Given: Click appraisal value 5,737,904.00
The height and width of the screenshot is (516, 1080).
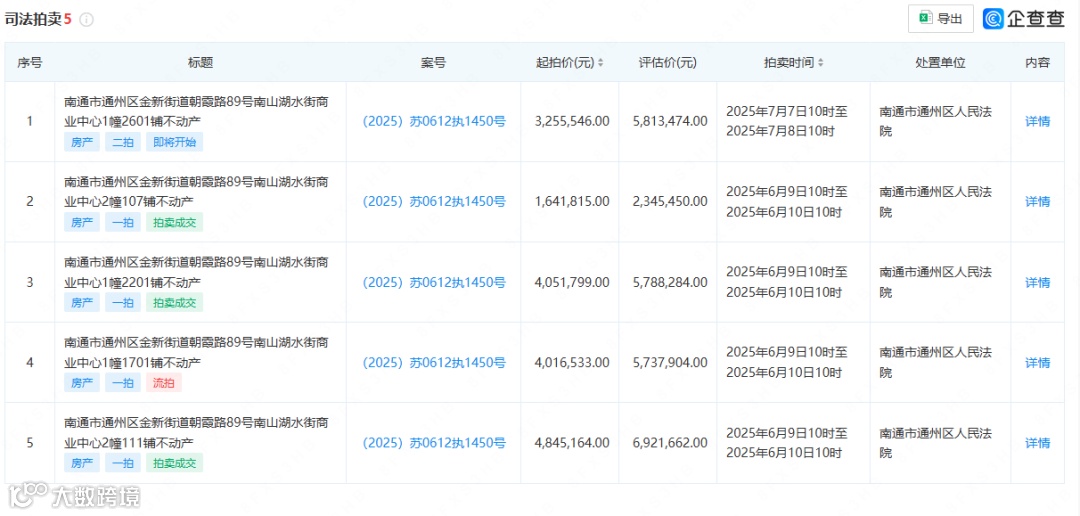Looking at the screenshot, I should click(x=669, y=362).
